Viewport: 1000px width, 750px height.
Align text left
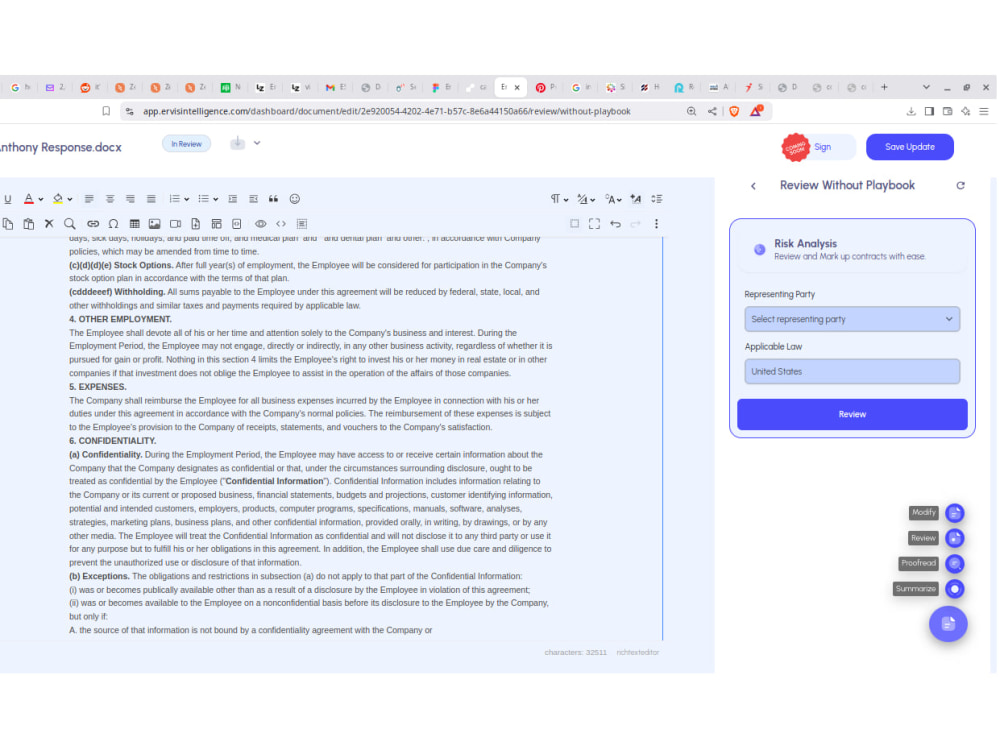coord(89,199)
